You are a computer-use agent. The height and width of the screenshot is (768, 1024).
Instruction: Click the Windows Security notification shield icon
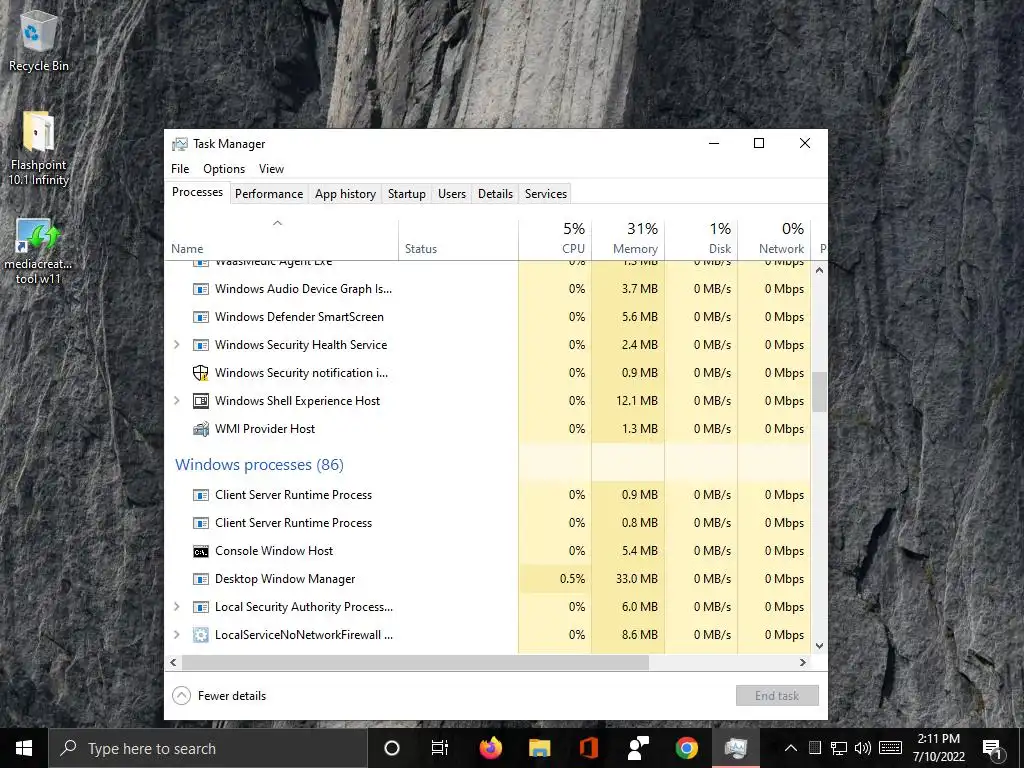(200, 373)
